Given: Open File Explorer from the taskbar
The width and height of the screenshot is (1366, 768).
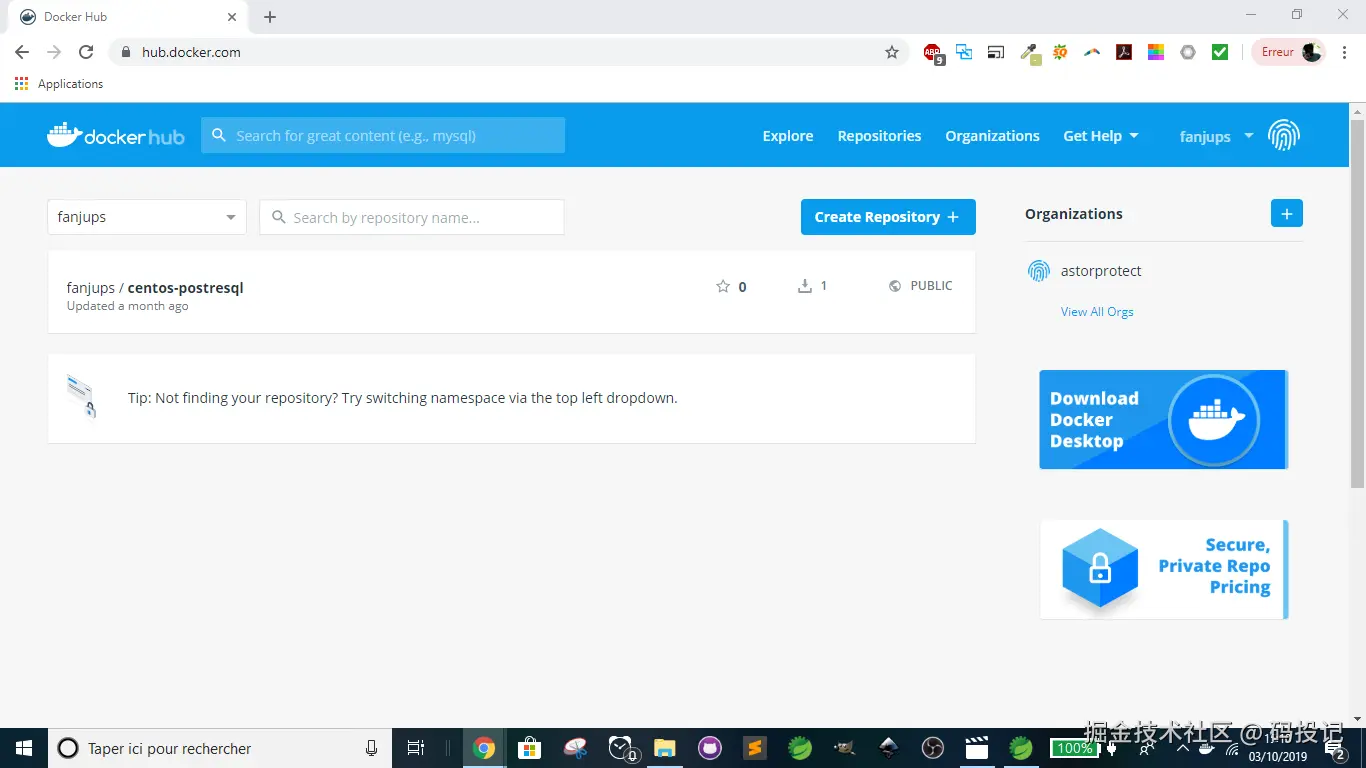Looking at the screenshot, I should click(665, 748).
